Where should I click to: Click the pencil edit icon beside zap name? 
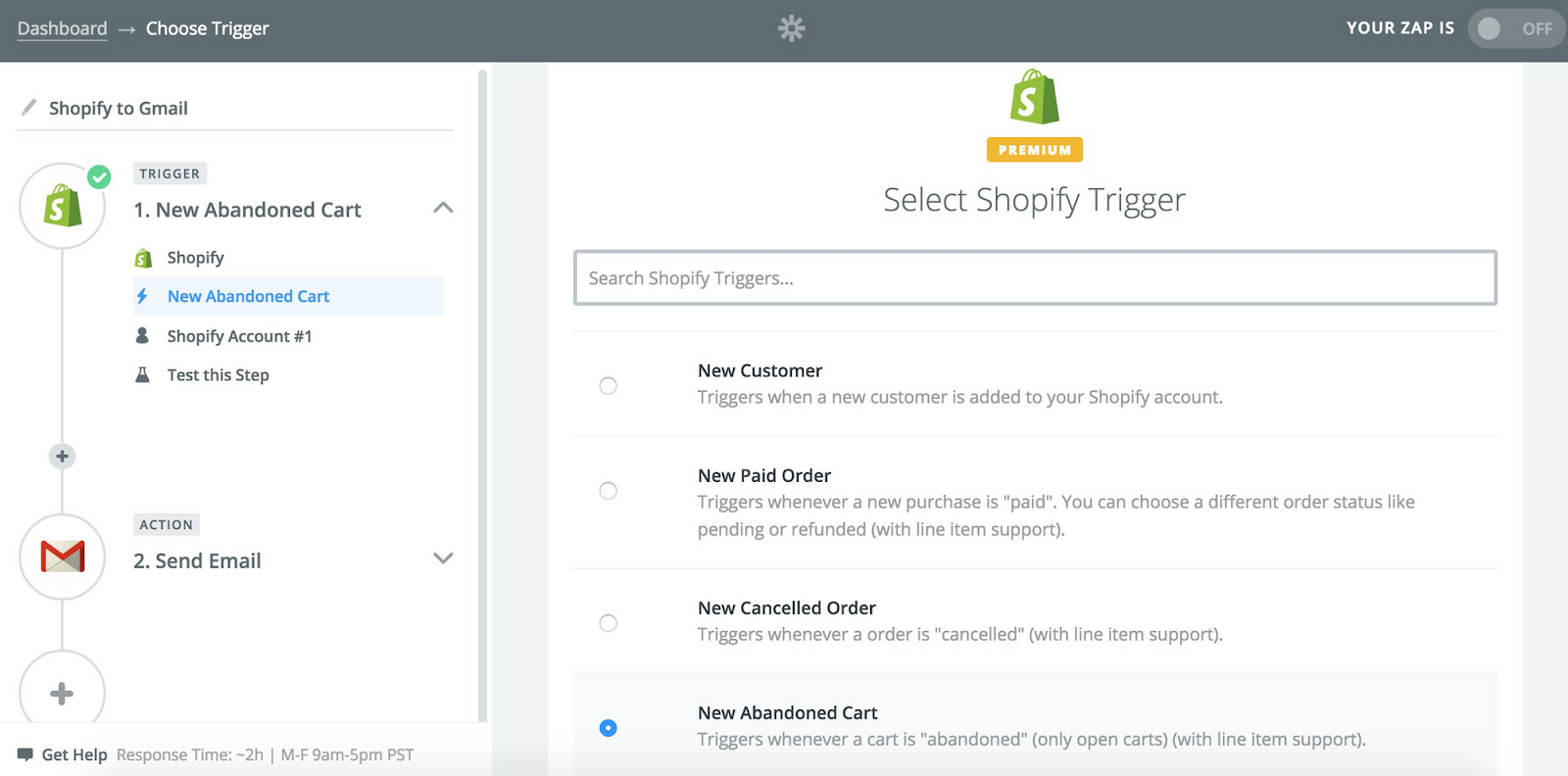pyautogui.click(x=29, y=107)
